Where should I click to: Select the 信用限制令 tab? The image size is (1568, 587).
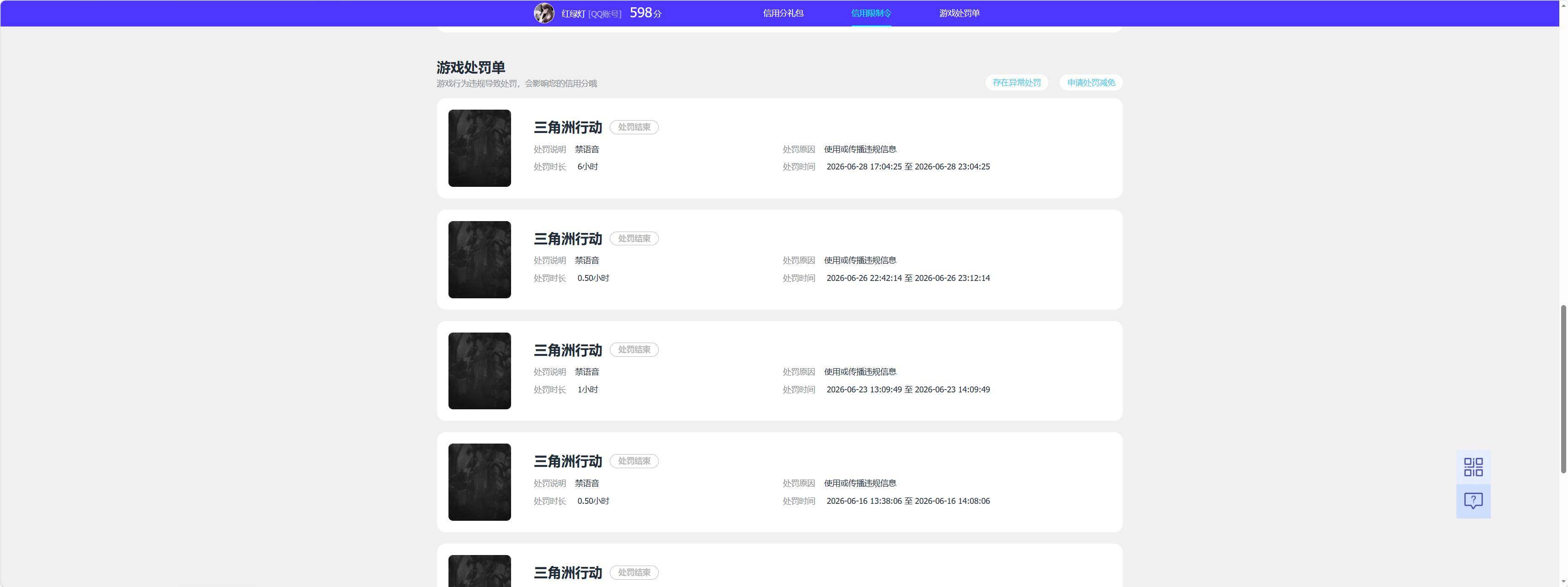(x=870, y=13)
